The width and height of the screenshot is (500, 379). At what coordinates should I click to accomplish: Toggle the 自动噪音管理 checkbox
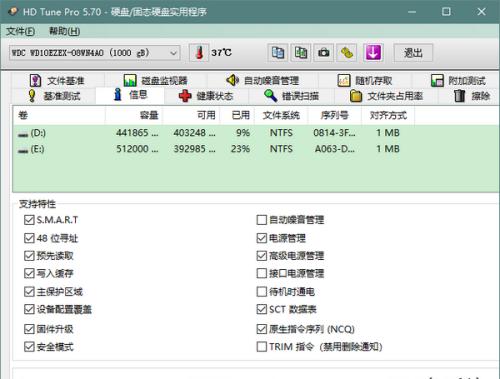262,220
